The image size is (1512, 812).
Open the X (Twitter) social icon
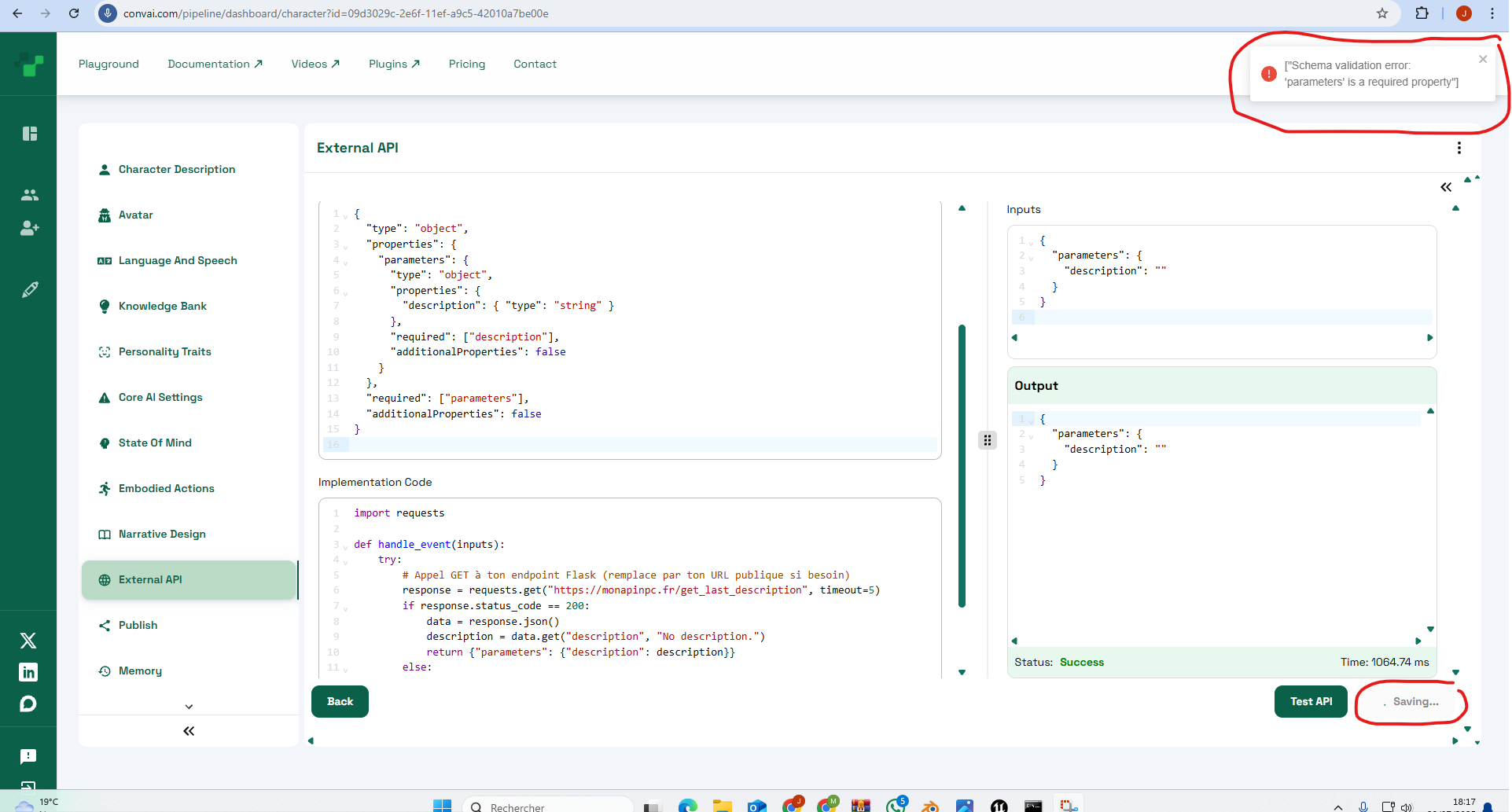point(28,641)
